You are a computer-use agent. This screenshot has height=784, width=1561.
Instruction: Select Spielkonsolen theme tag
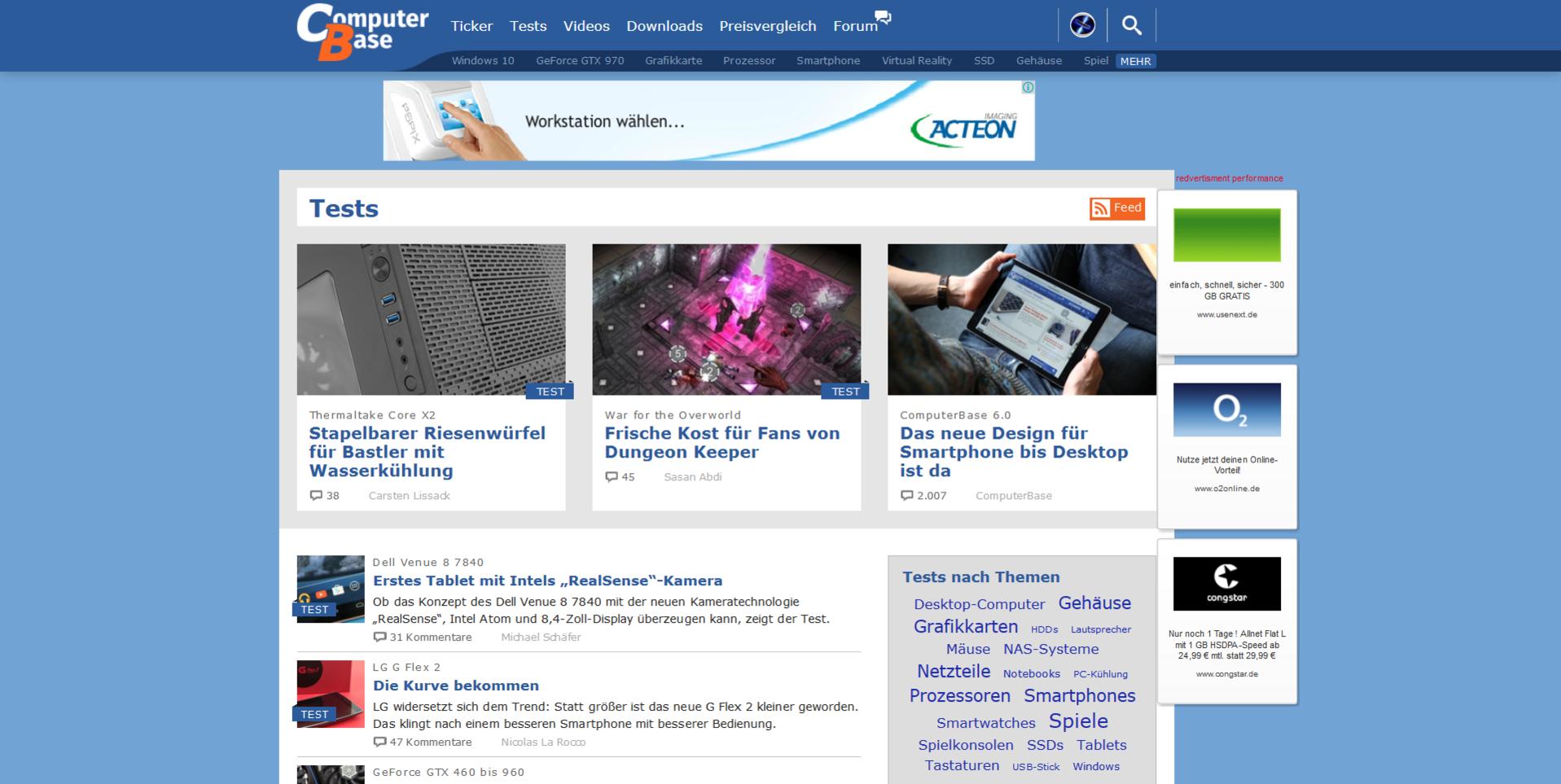(x=966, y=745)
